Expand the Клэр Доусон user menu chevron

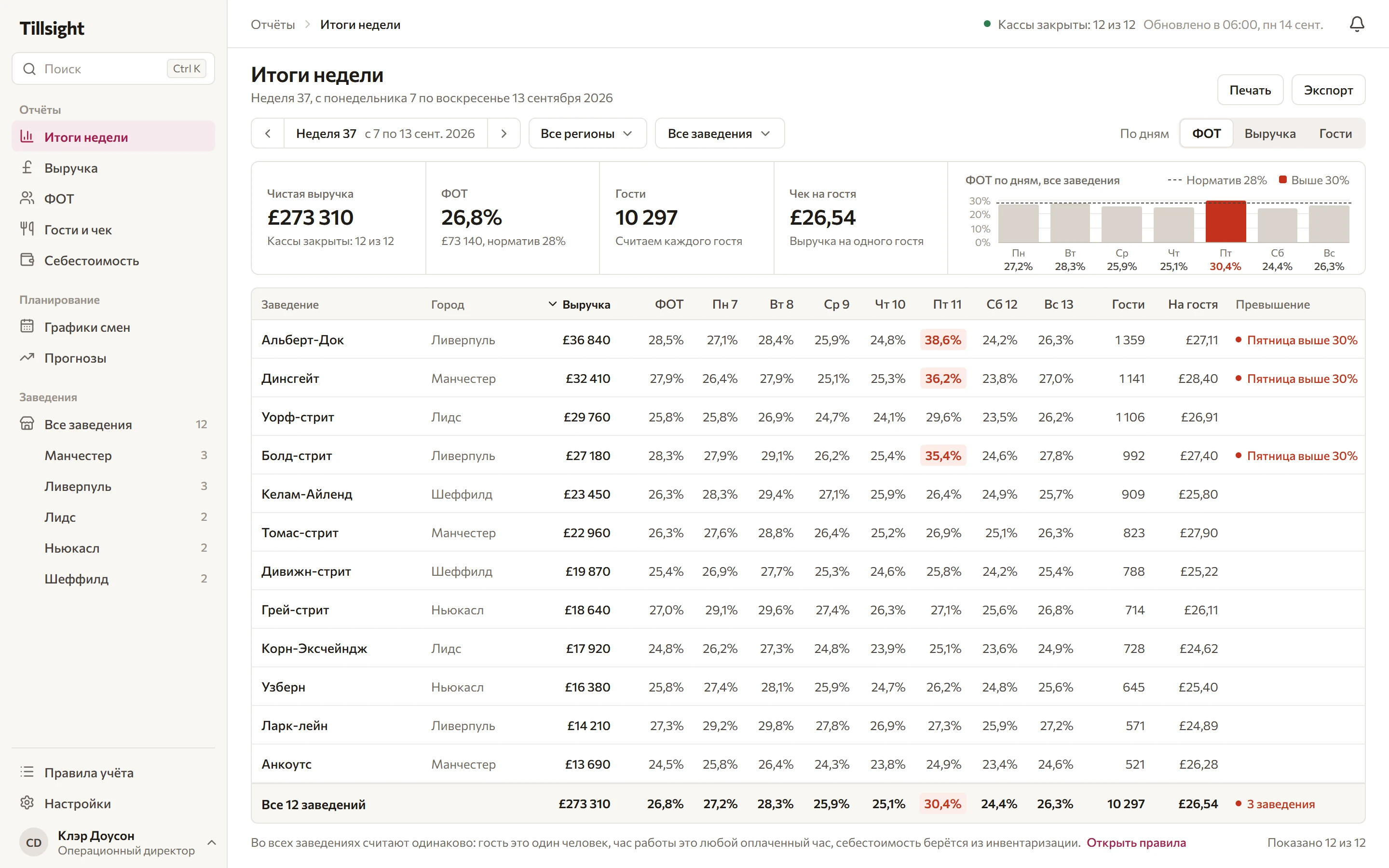(x=211, y=843)
